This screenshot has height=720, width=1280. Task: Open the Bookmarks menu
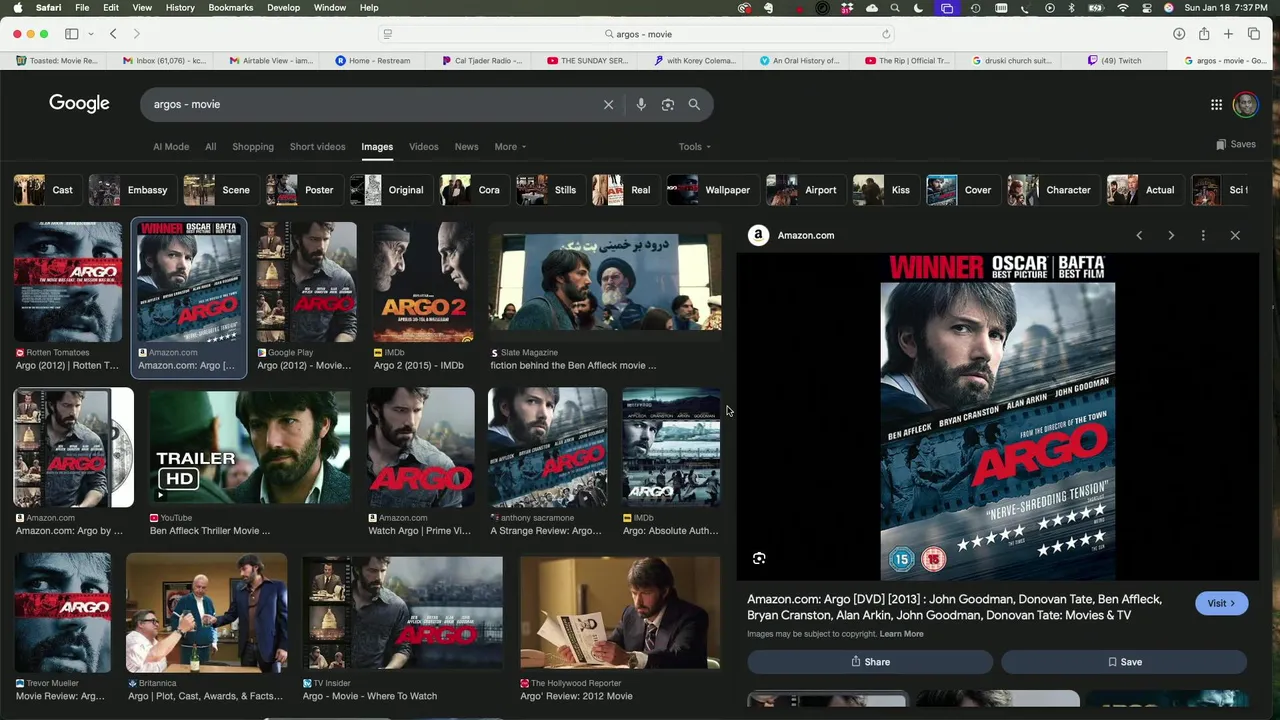point(230,8)
